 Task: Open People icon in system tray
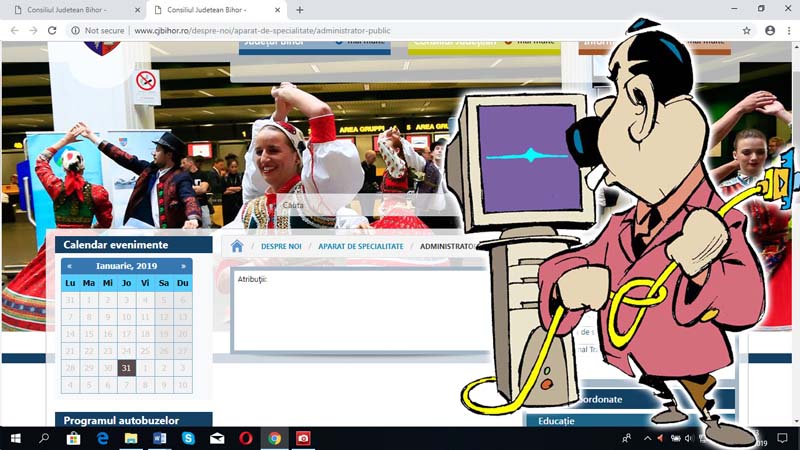tap(627, 438)
